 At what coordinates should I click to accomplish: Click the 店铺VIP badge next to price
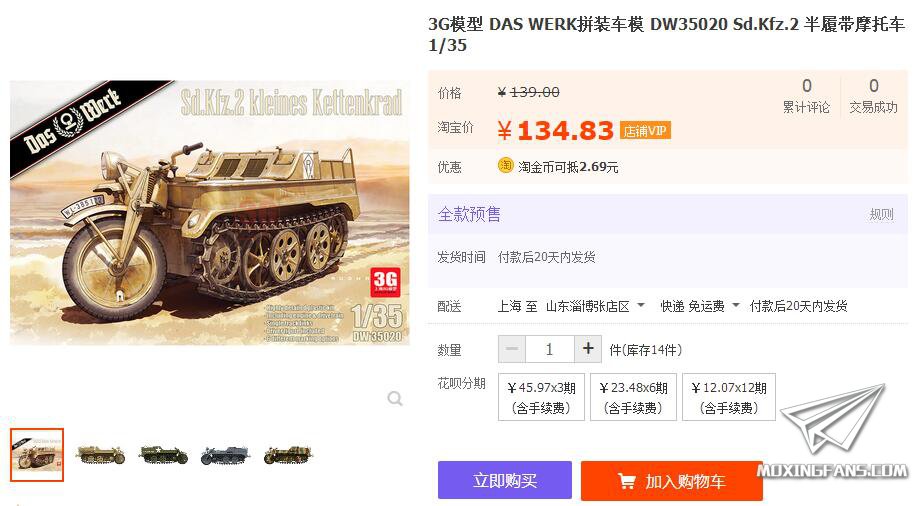click(645, 131)
